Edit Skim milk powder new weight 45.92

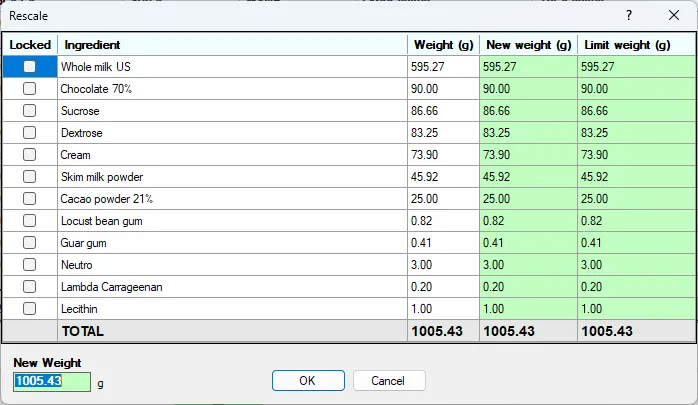(x=528, y=177)
